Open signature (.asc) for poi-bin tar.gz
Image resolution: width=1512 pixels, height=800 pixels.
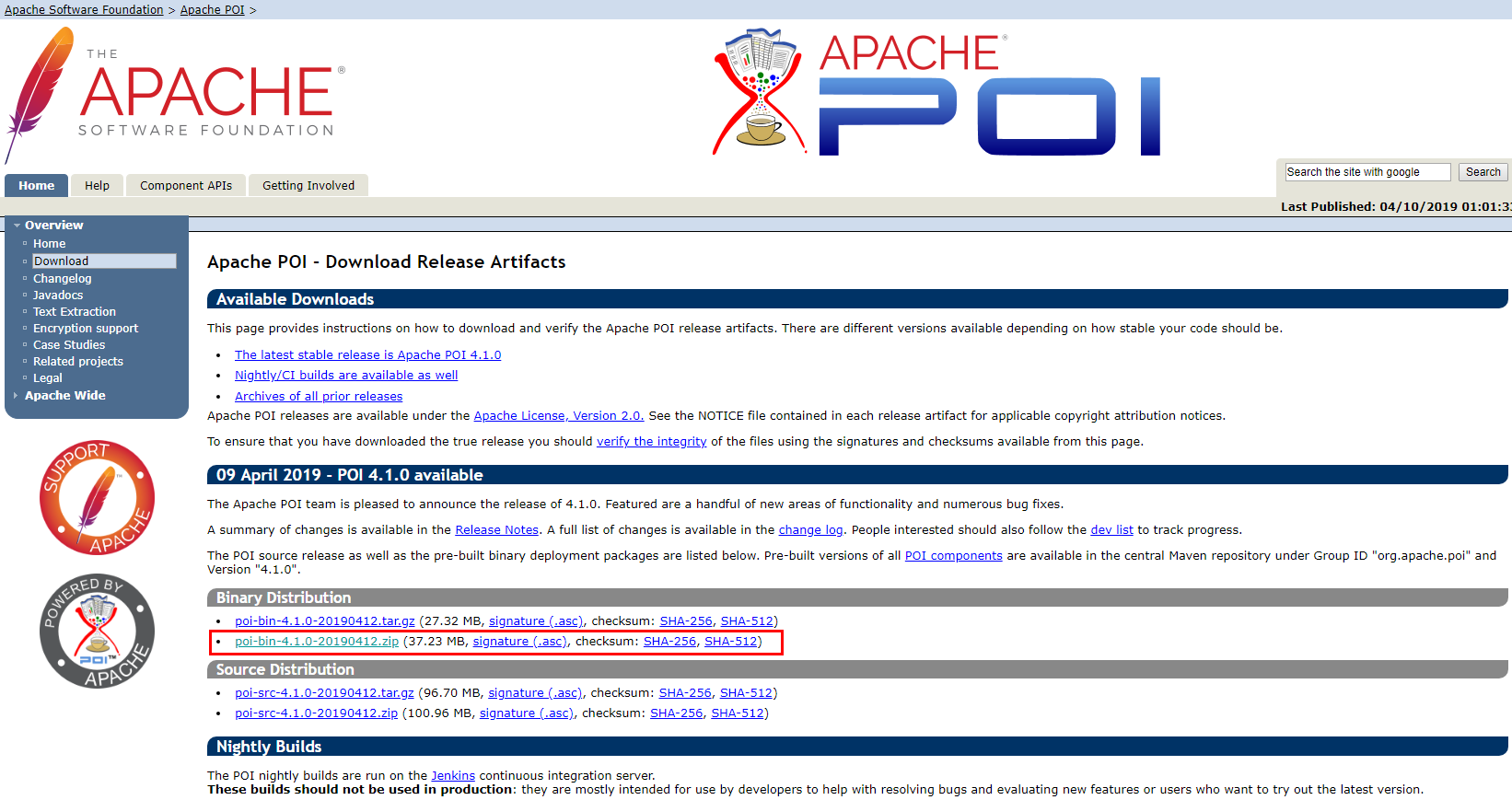tap(536, 621)
